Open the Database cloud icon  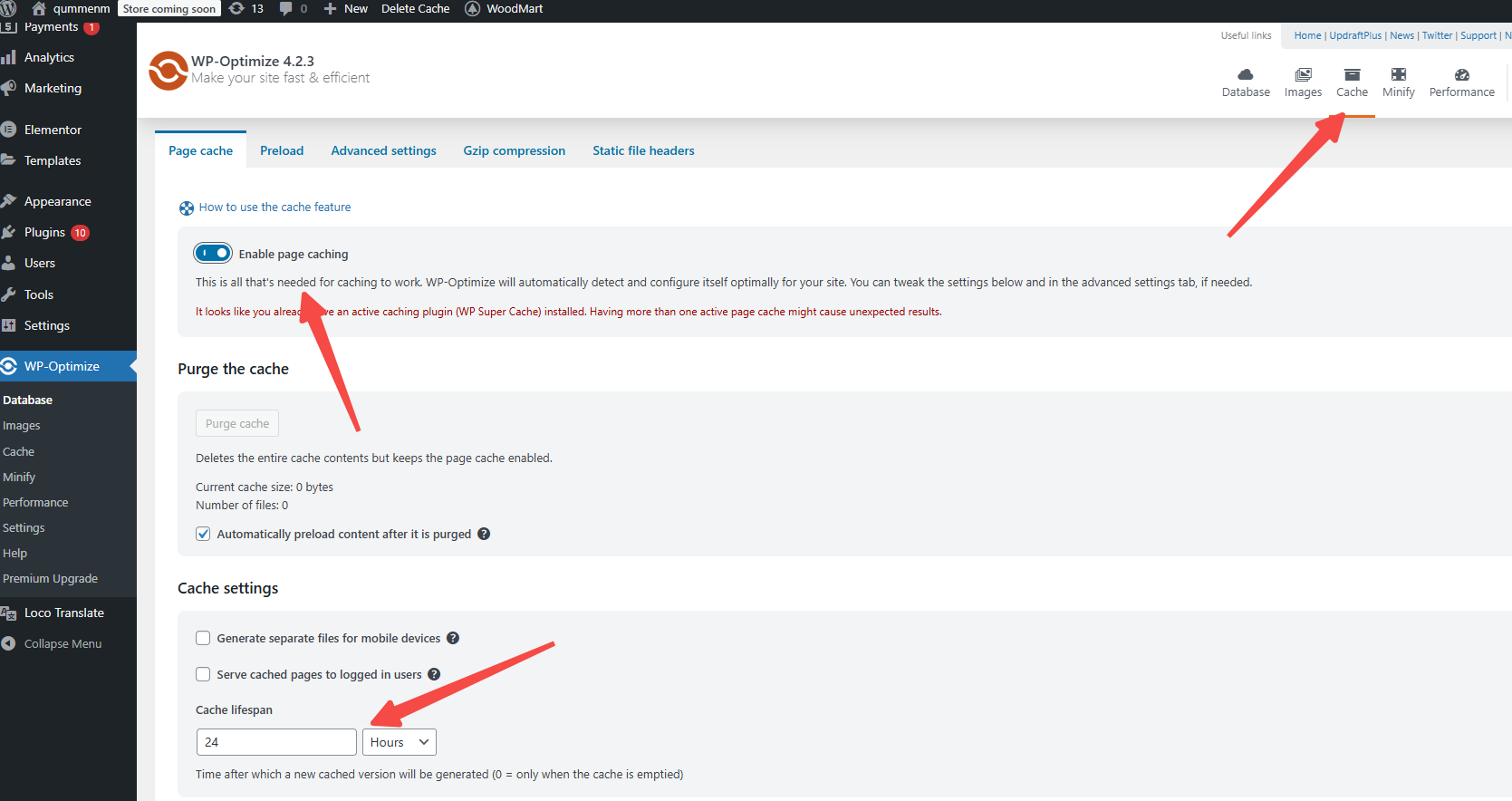click(1246, 74)
